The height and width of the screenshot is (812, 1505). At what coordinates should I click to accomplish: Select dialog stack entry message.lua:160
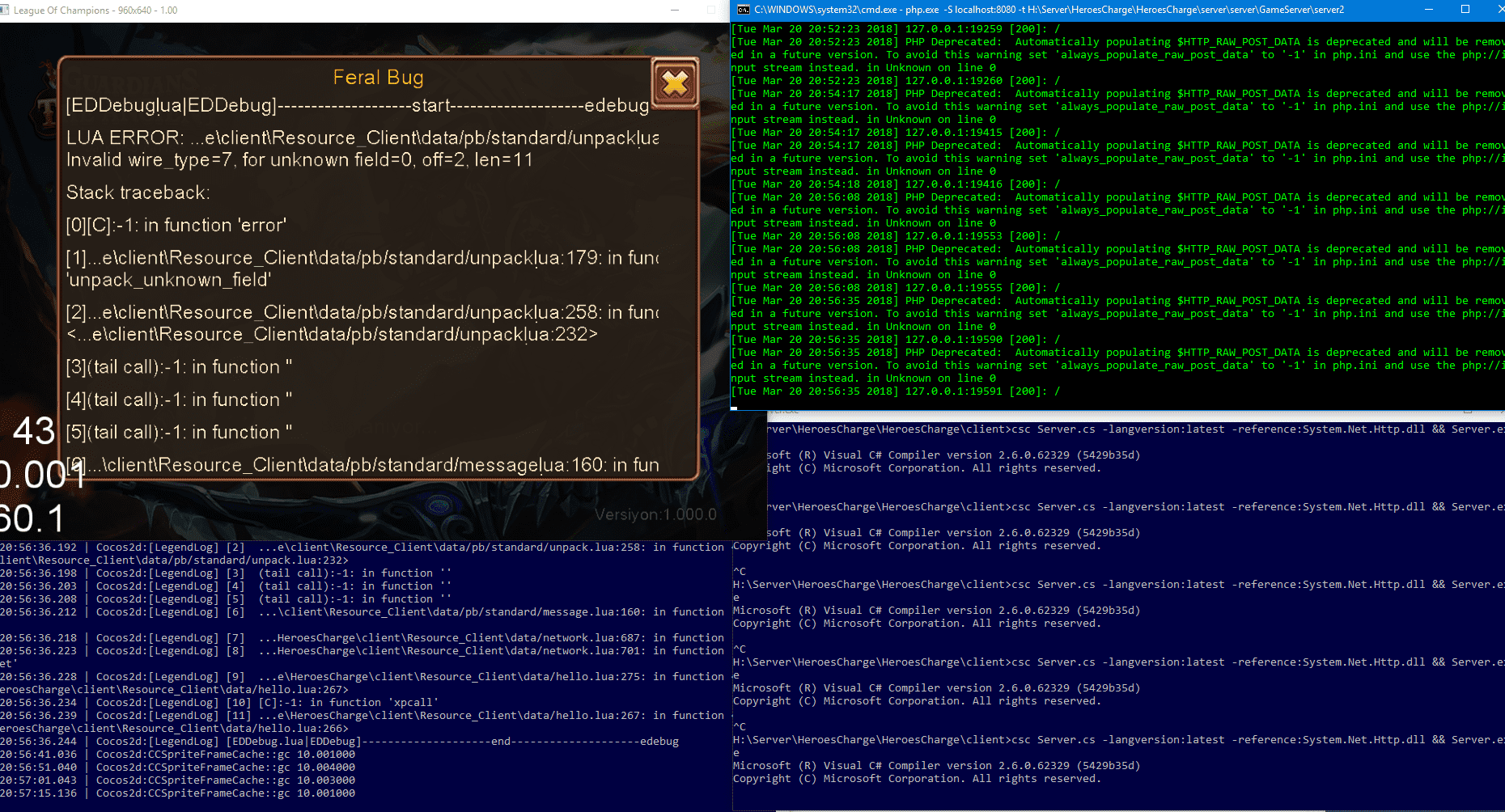[x=362, y=465]
